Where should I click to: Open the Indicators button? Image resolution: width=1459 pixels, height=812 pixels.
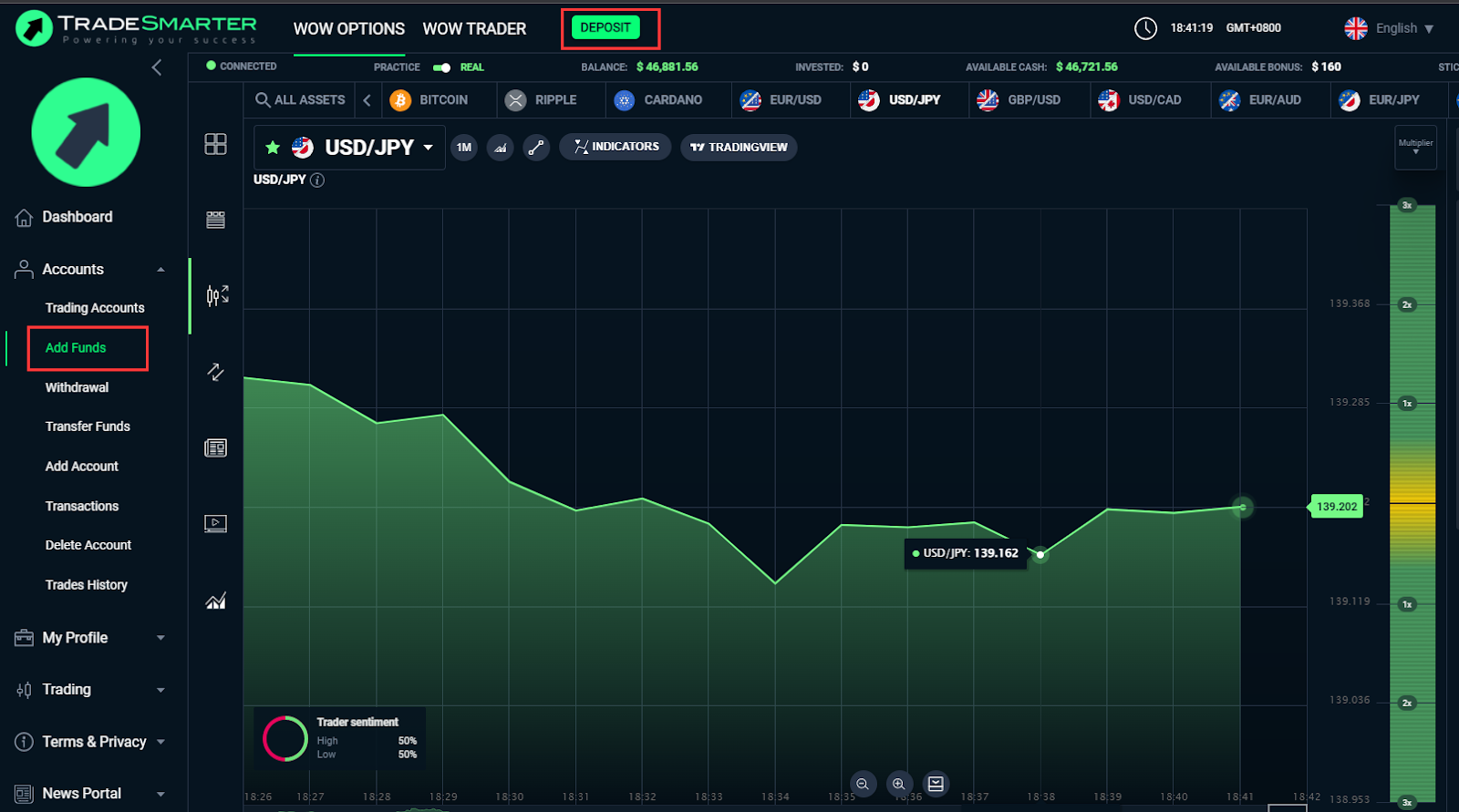616,147
